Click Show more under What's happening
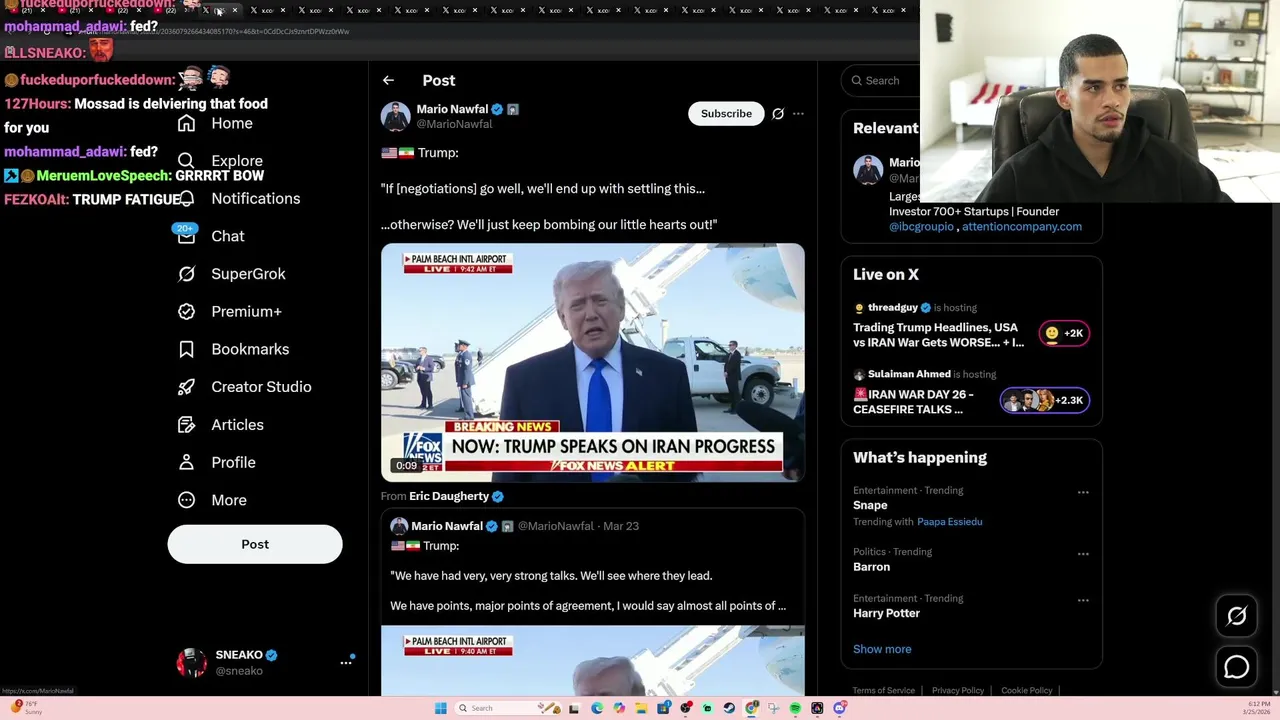 pyautogui.click(x=882, y=649)
